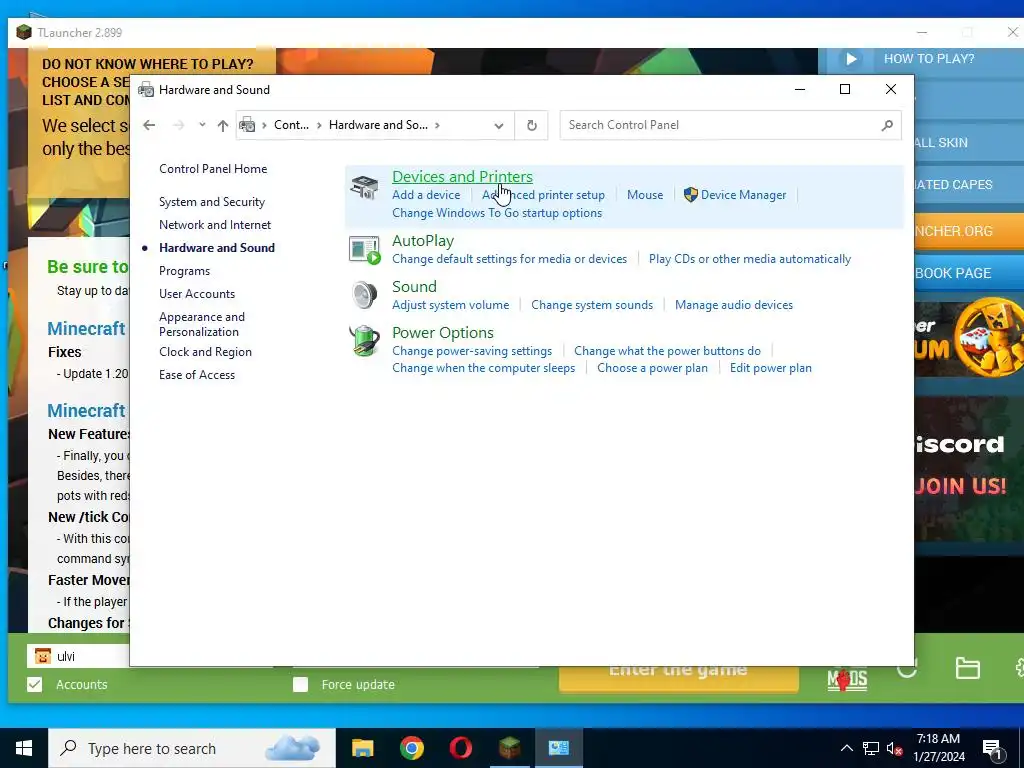Go up one level with up arrow
The image size is (1024, 768).
coord(223,125)
